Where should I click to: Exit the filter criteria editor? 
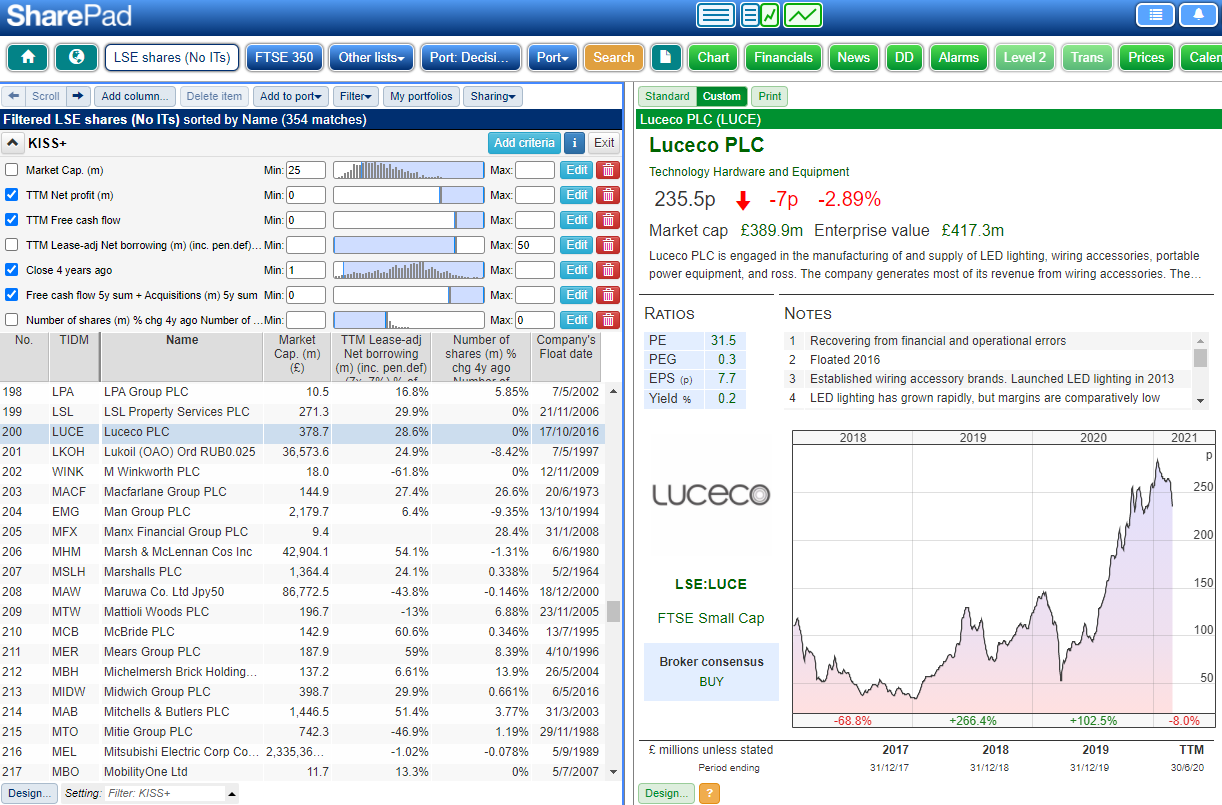pyautogui.click(x=604, y=143)
